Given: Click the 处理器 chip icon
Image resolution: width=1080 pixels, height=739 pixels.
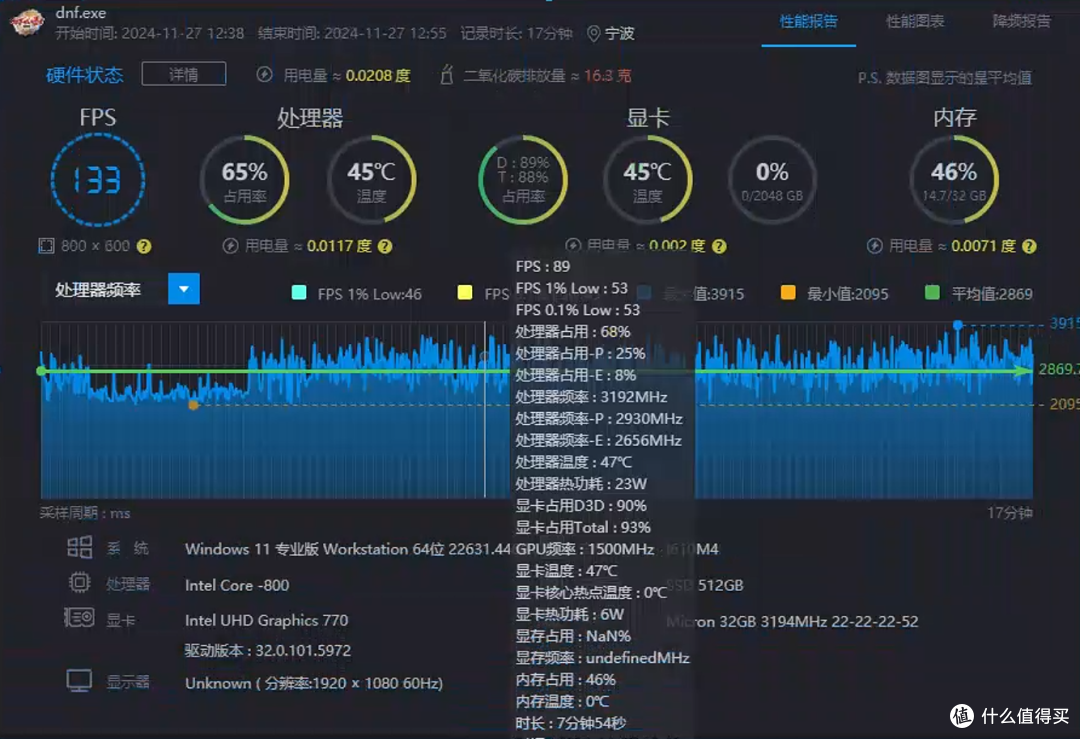Looking at the screenshot, I should point(79,583).
